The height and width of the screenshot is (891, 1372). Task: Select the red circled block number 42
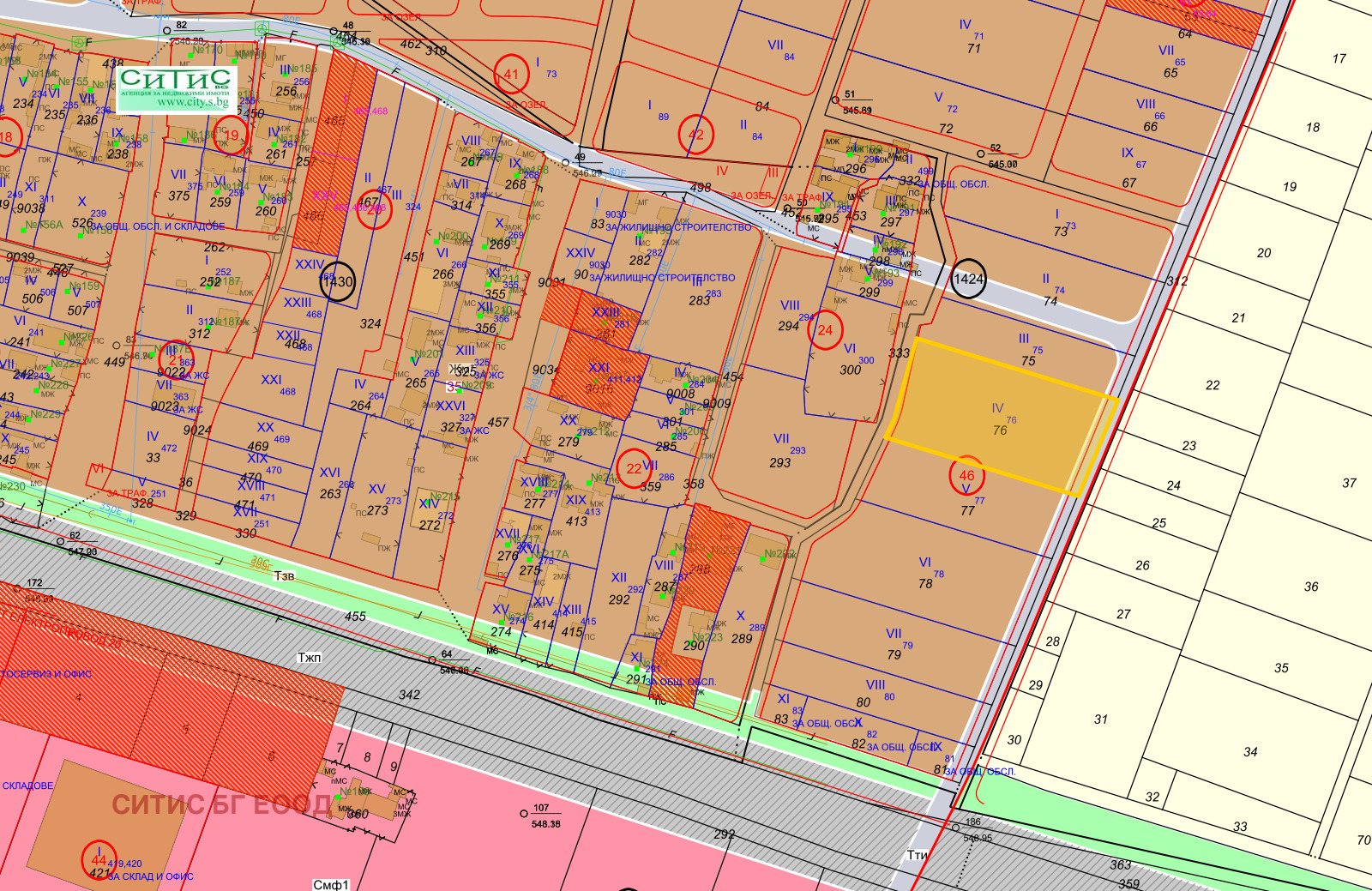696,135
